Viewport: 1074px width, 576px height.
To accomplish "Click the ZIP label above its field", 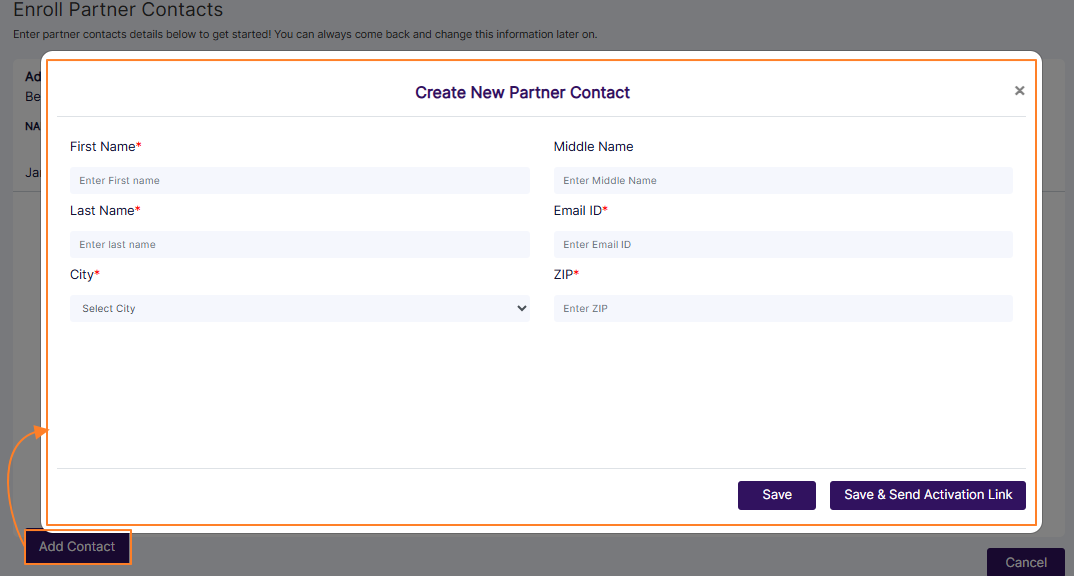I will pyautogui.click(x=567, y=274).
